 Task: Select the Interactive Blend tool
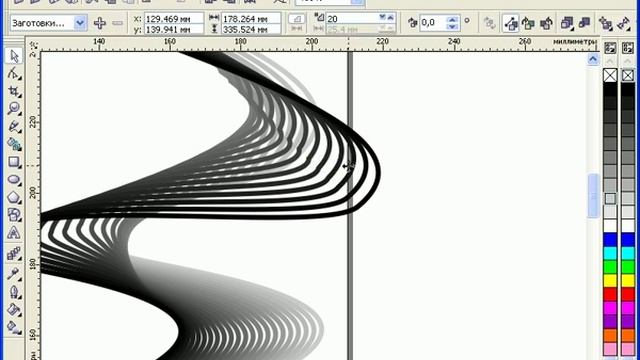tap(13, 254)
